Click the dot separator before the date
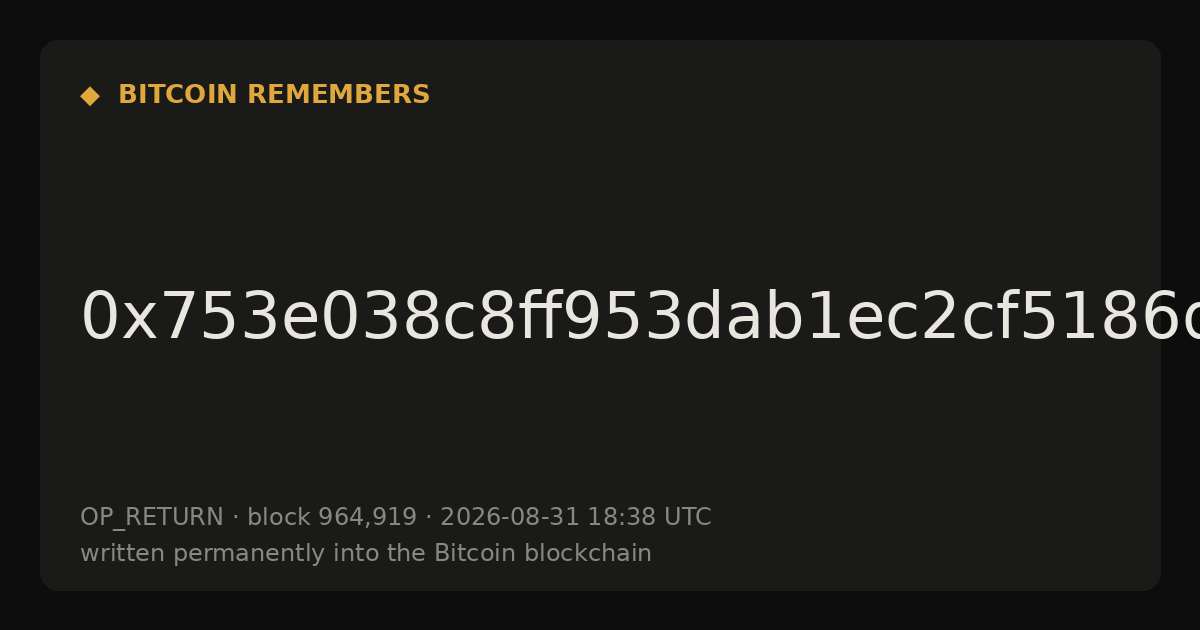This screenshot has width=1200, height=630. pyautogui.click(x=429, y=518)
